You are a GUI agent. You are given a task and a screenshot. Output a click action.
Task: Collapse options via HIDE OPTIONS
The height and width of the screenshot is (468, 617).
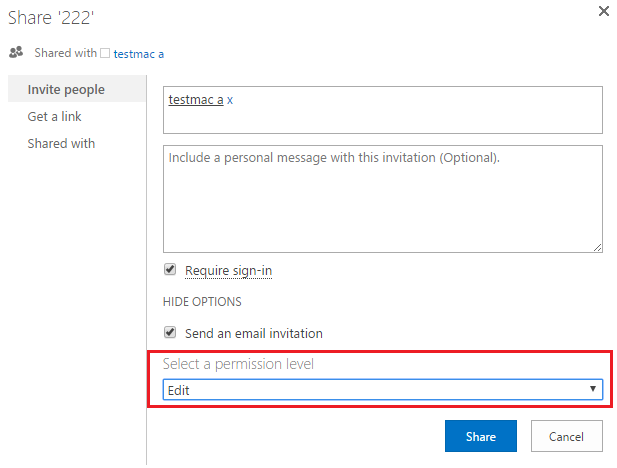[x=202, y=301]
